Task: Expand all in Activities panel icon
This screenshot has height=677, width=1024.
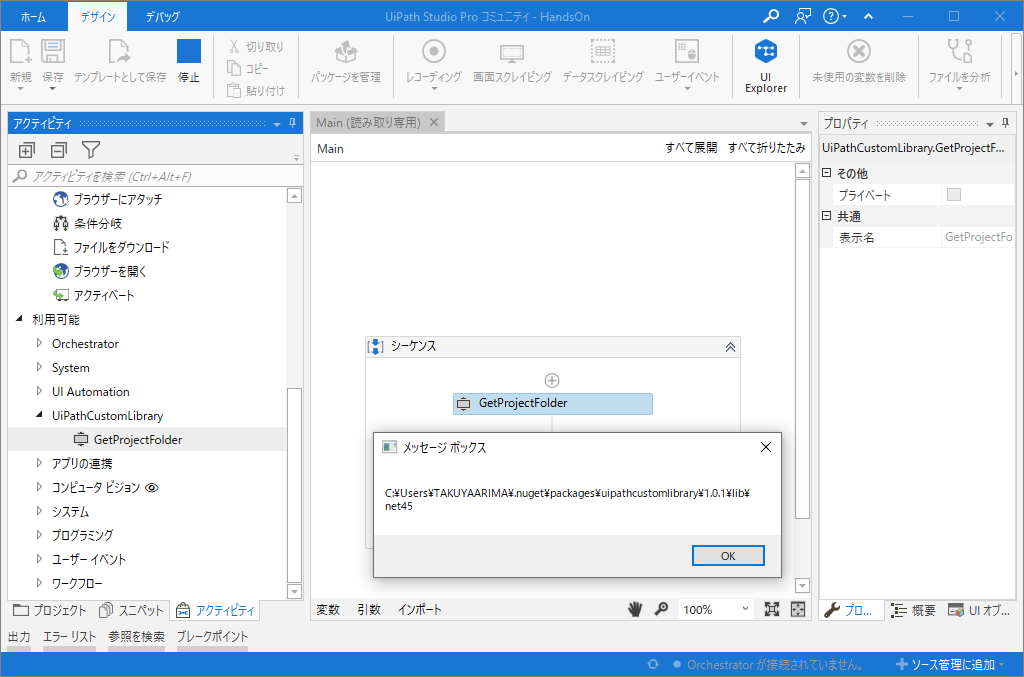Action: click(x=26, y=151)
